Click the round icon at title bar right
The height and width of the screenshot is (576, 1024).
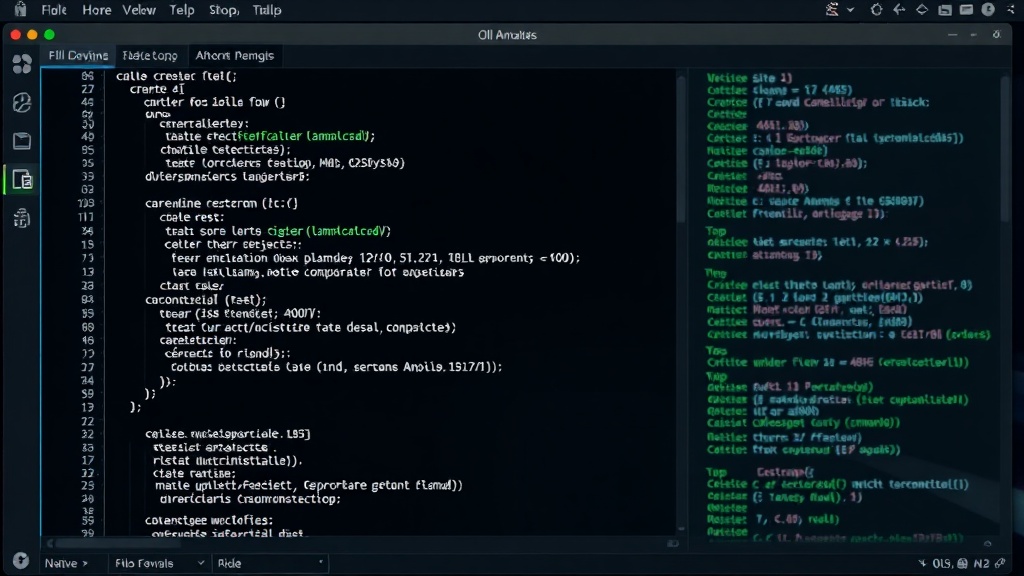(997, 35)
